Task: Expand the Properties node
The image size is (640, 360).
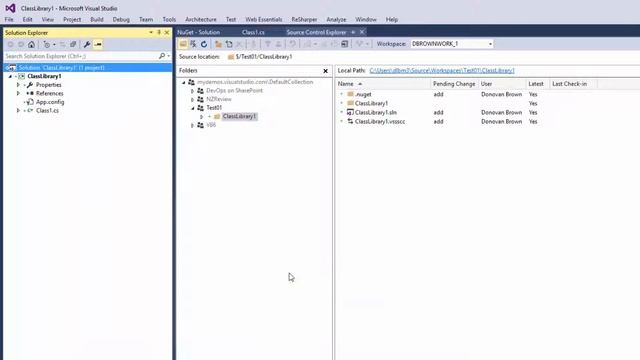Action: pyautogui.click(x=18, y=85)
